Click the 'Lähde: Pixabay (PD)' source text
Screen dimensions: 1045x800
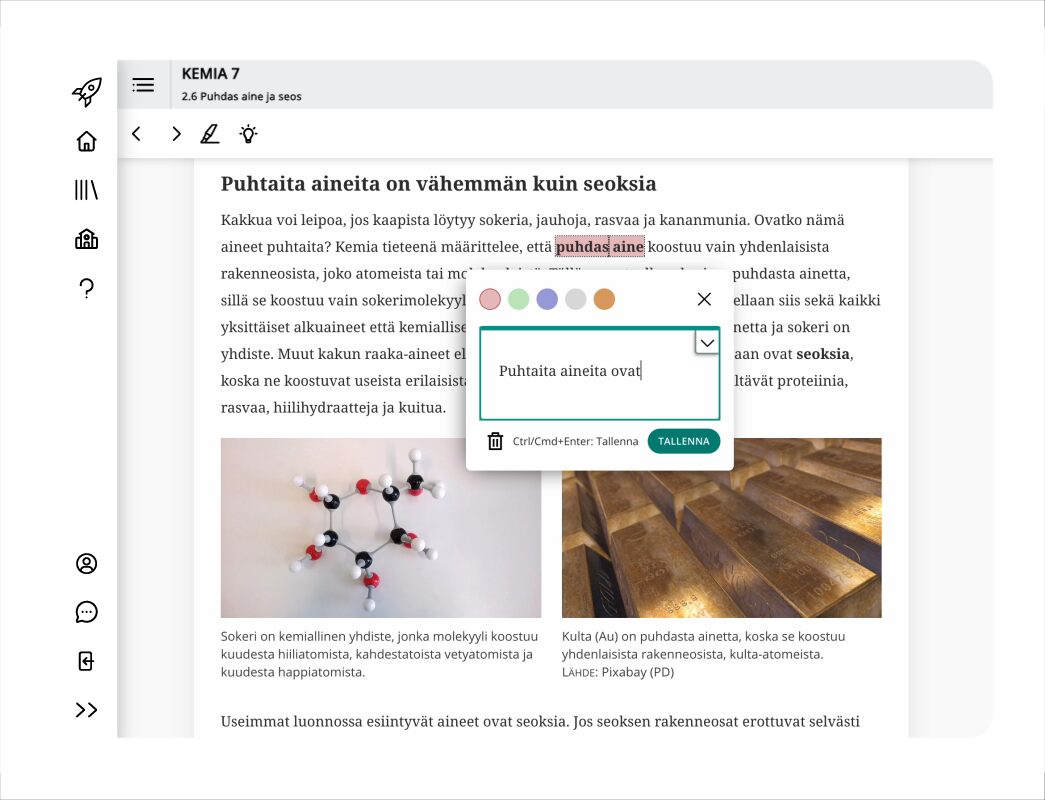(x=618, y=672)
